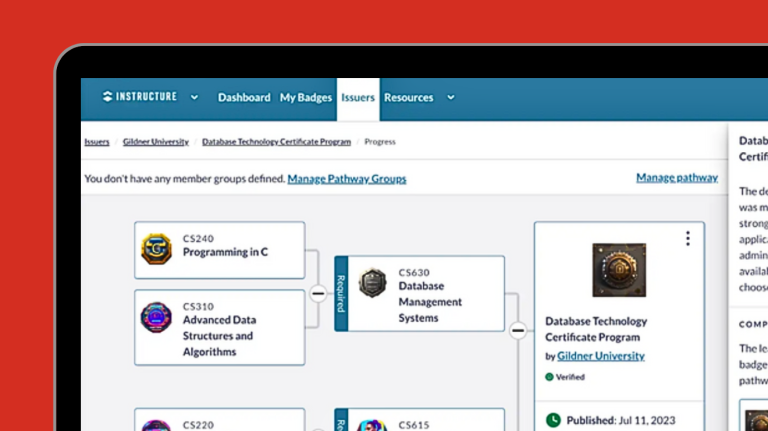768x431 pixels.
Task: Select the CS220 course card
Action: (219, 420)
